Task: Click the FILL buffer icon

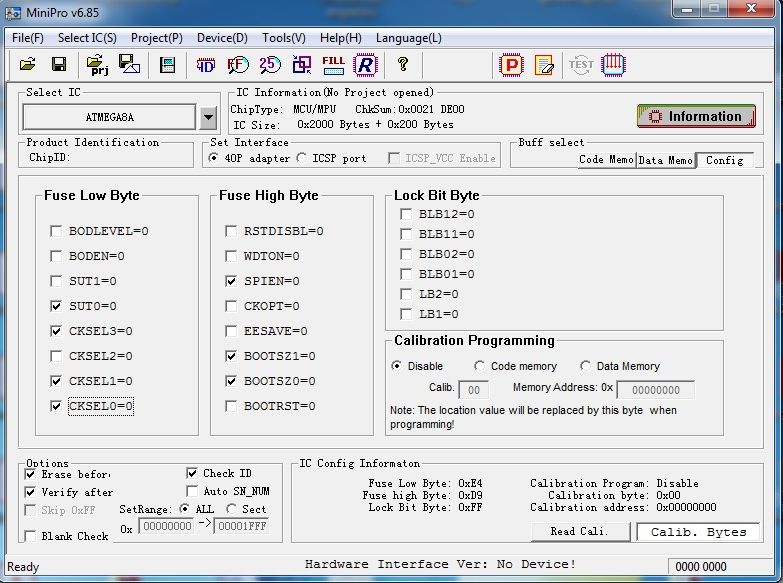Action: [x=333, y=65]
